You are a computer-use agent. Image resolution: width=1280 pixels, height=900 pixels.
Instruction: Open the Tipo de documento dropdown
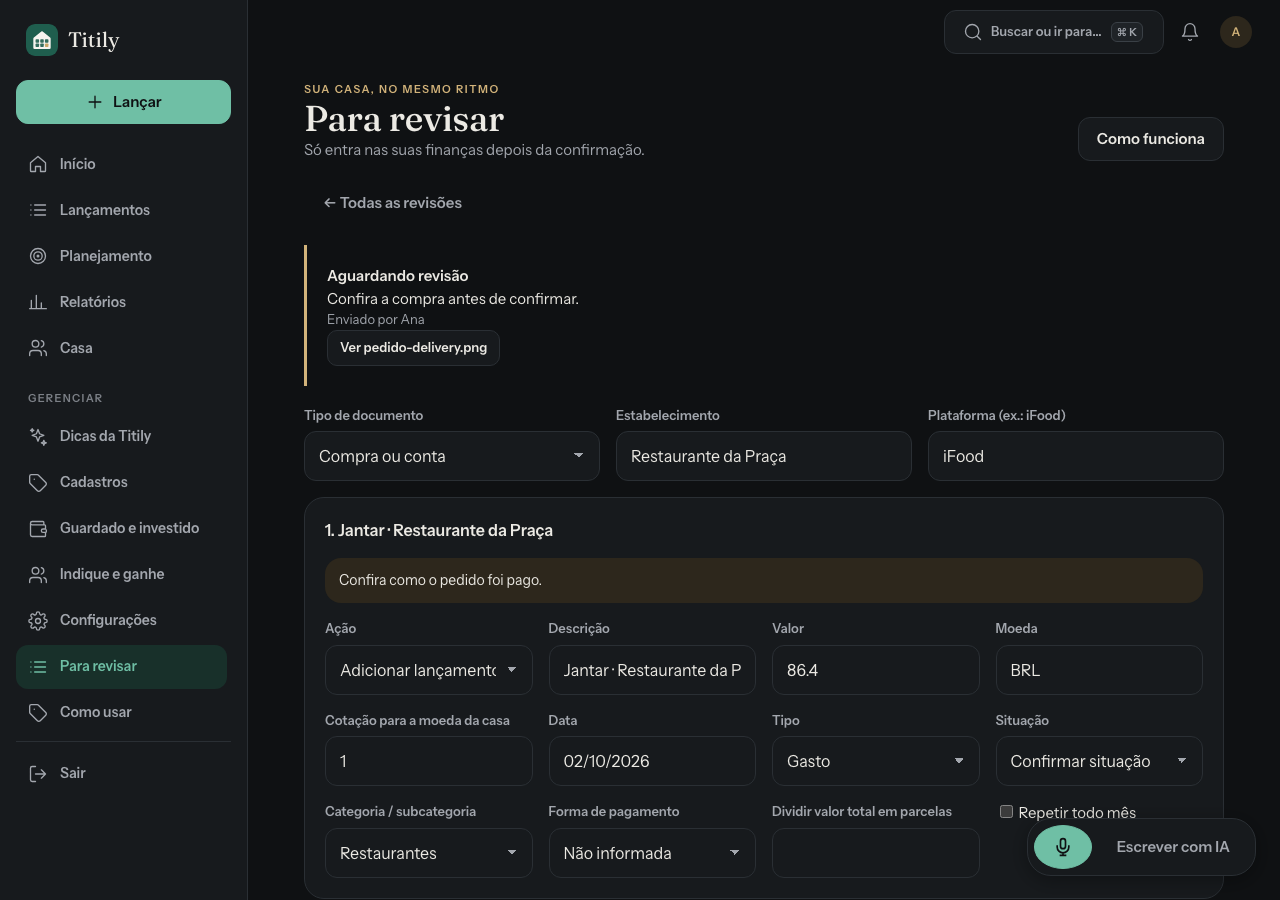point(452,456)
